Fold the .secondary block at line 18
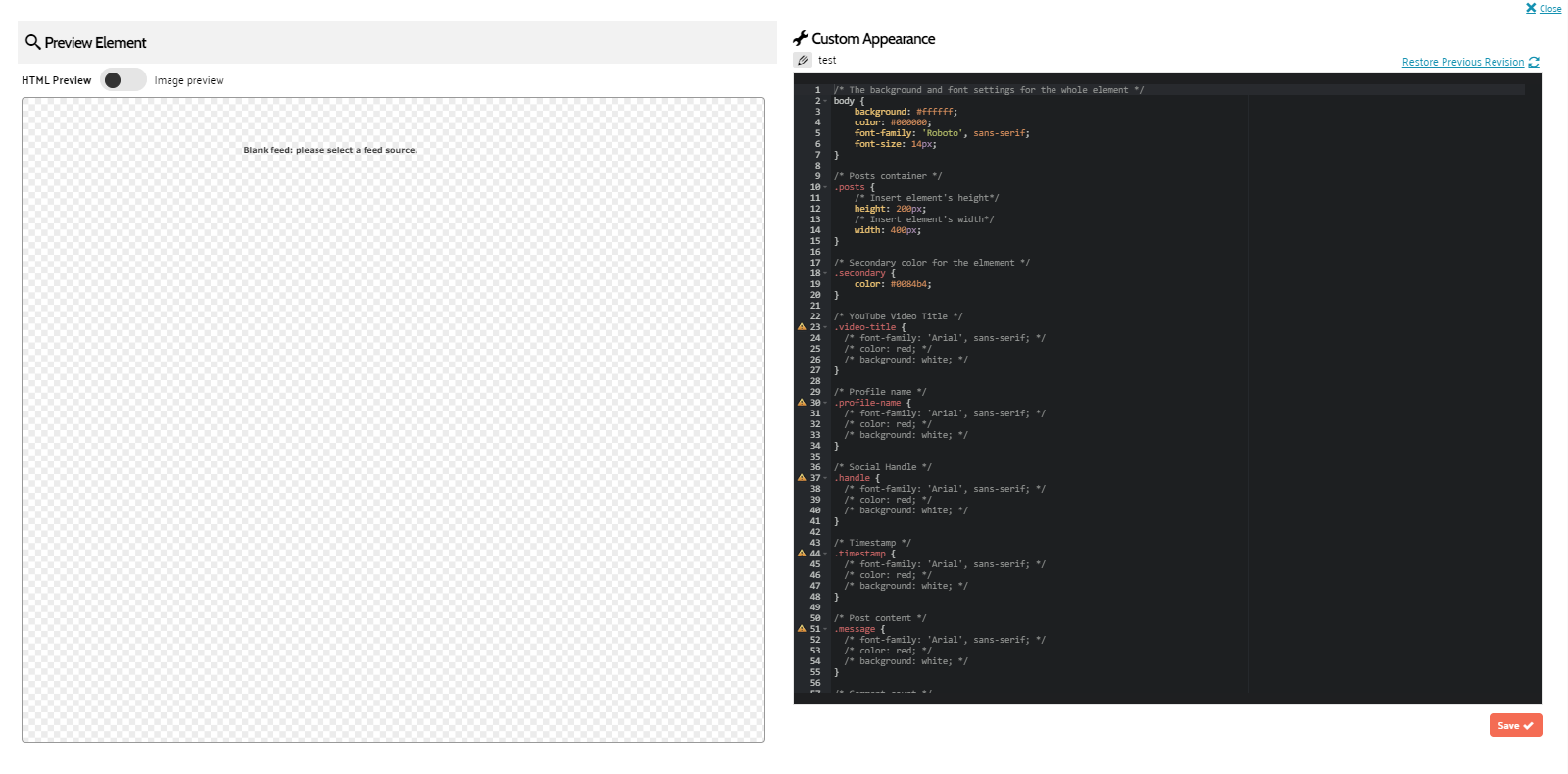Screen dimensions: 1568x774 [x=825, y=273]
